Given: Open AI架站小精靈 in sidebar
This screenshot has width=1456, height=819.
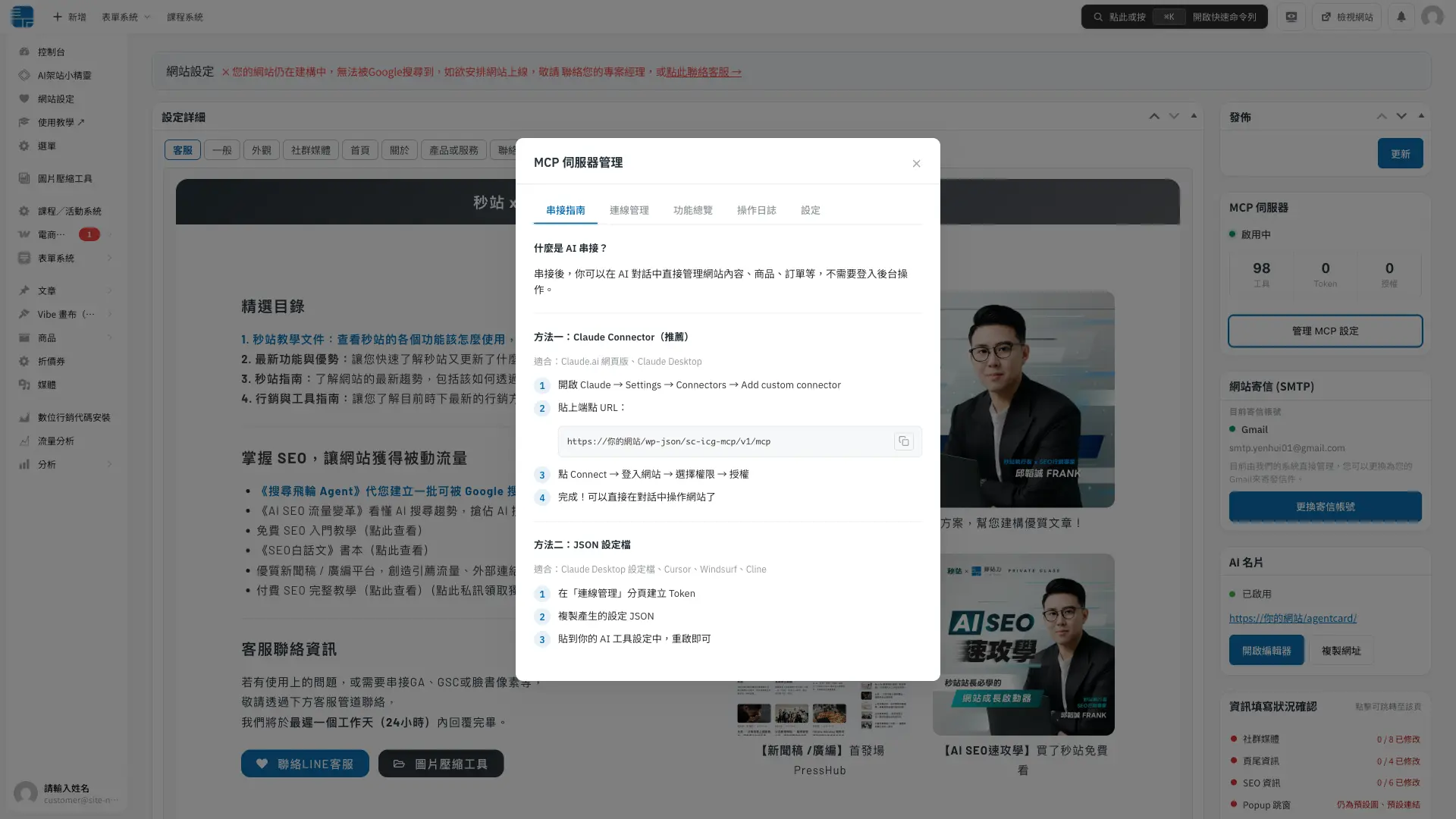Looking at the screenshot, I should click(64, 75).
